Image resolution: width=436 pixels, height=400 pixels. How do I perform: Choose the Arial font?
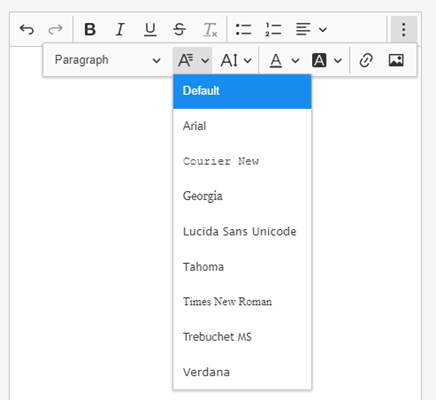coord(242,126)
